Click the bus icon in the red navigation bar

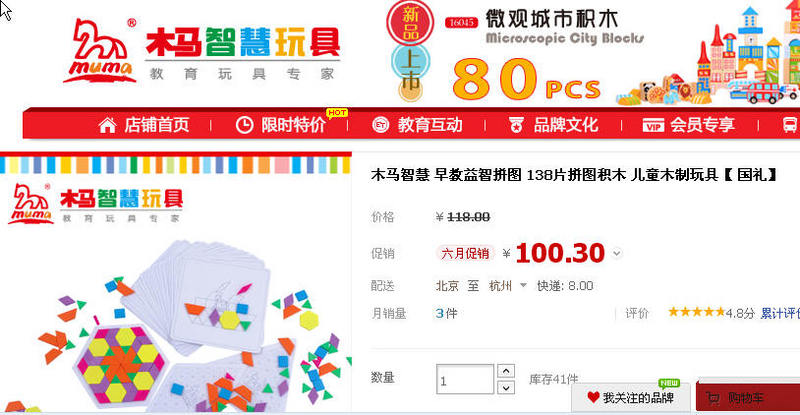pos(789,125)
